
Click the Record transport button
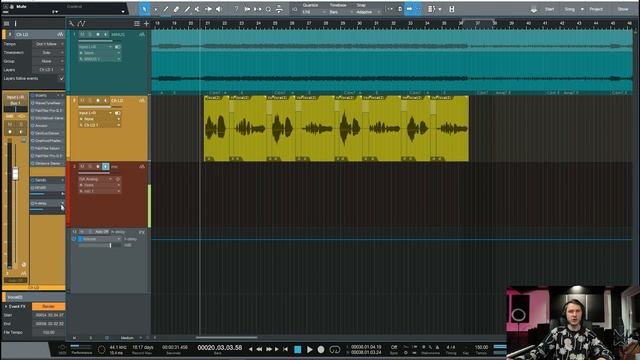321,349
